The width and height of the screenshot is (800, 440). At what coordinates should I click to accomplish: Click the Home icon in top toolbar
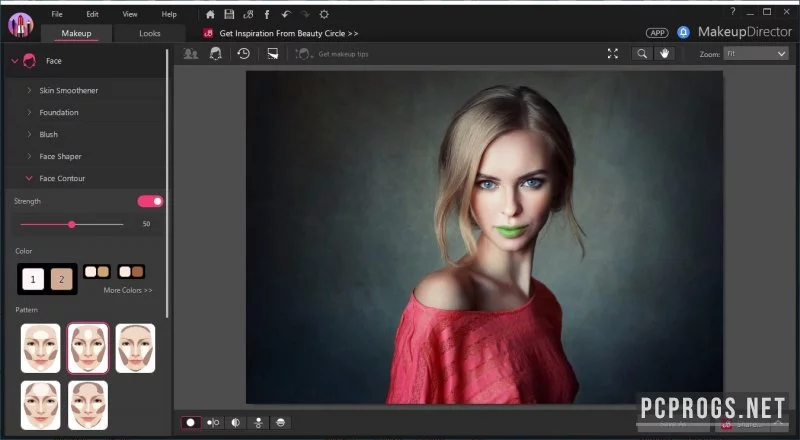(x=210, y=14)
